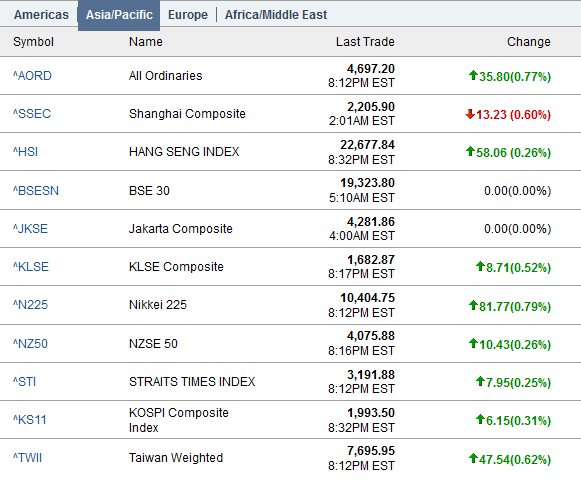581x483 pixels.
Task: Click the ^TWII Taiwan symbol link
Action: 27,458
